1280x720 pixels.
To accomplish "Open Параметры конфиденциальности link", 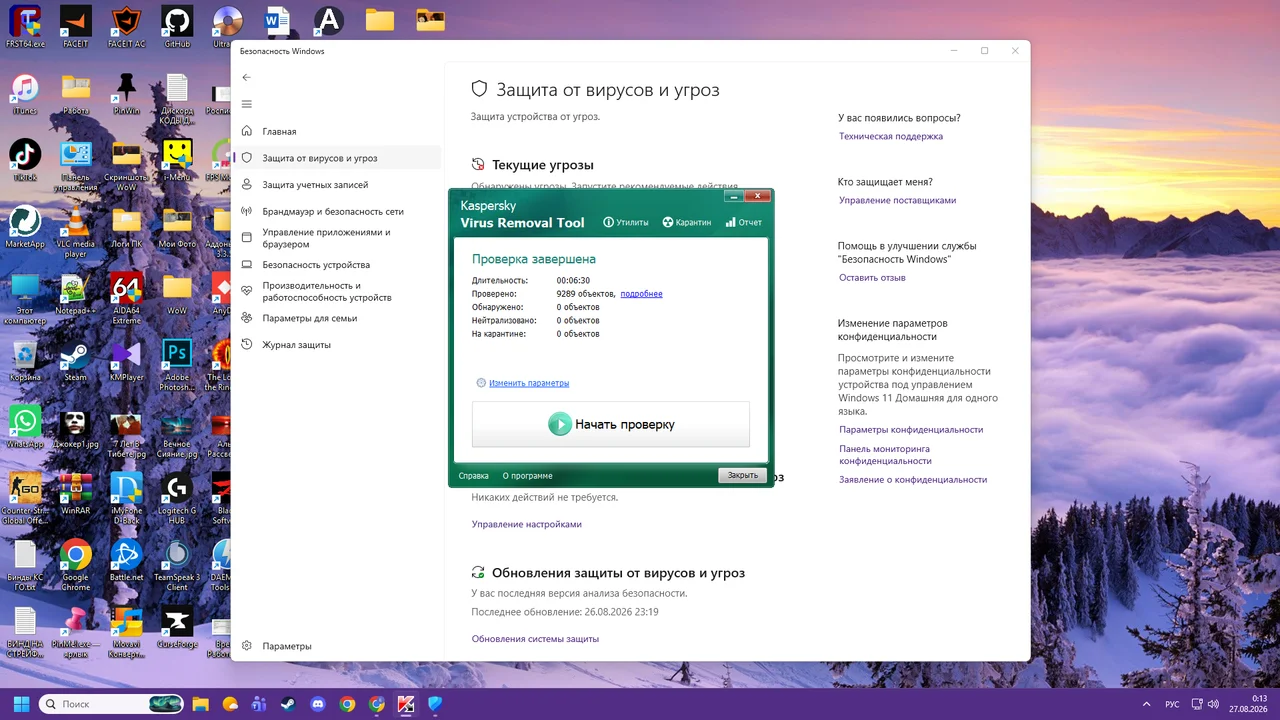I will tap(911, 429).
